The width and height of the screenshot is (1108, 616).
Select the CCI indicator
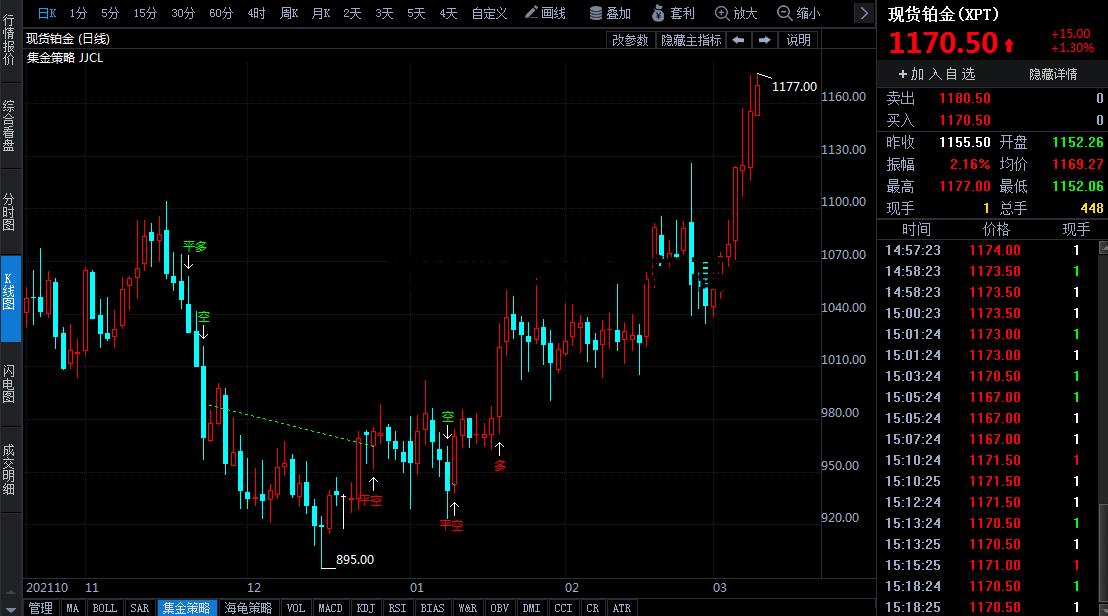click(x=563, y=608)
